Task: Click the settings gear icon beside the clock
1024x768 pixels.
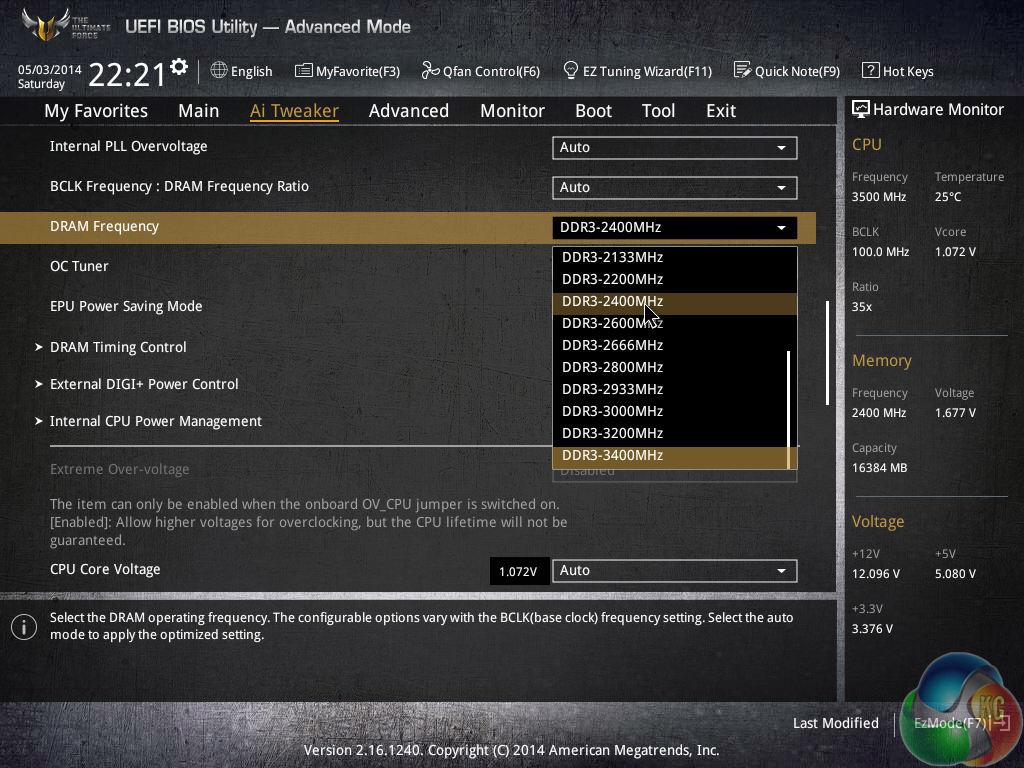Action: click(x=179, y=67)
